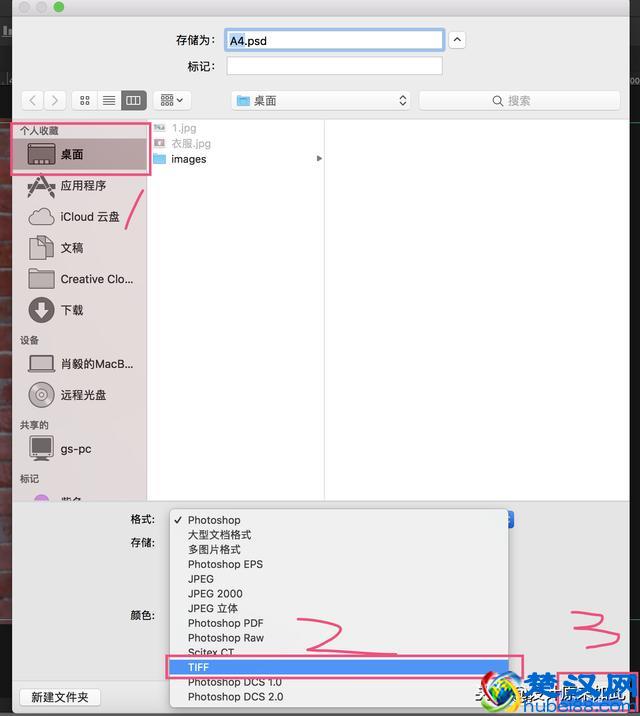Screen dimensions: 640x716
Task: Click the 搜索 search field
Action: [519, 100]
